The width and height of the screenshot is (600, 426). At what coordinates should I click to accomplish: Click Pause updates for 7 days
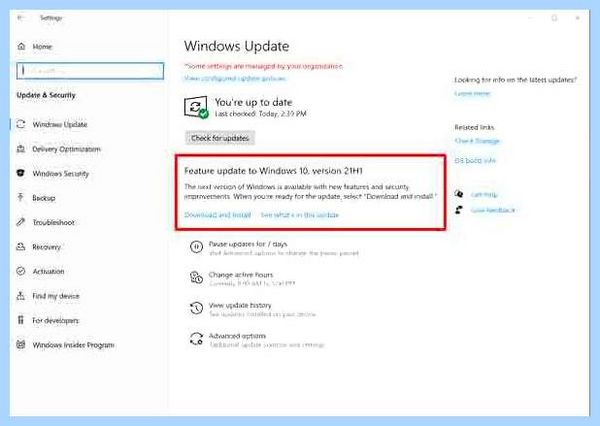click(248, 244)
